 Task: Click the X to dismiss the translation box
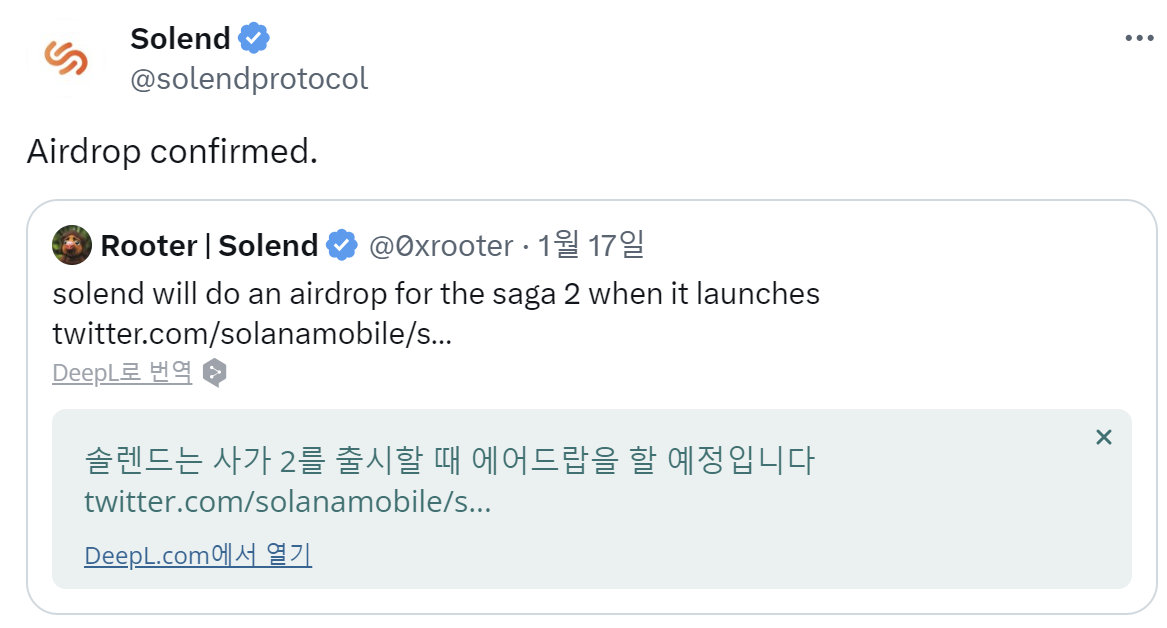click(1103, 437)
